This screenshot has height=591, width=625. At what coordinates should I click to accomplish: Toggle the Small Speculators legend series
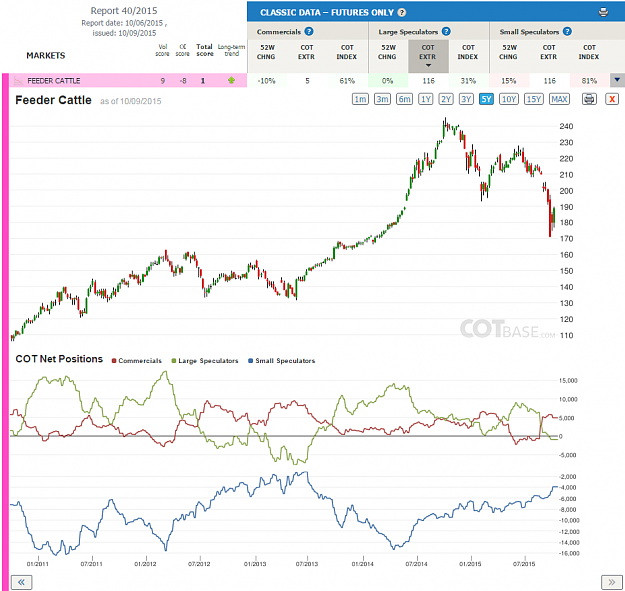point(281,361)
